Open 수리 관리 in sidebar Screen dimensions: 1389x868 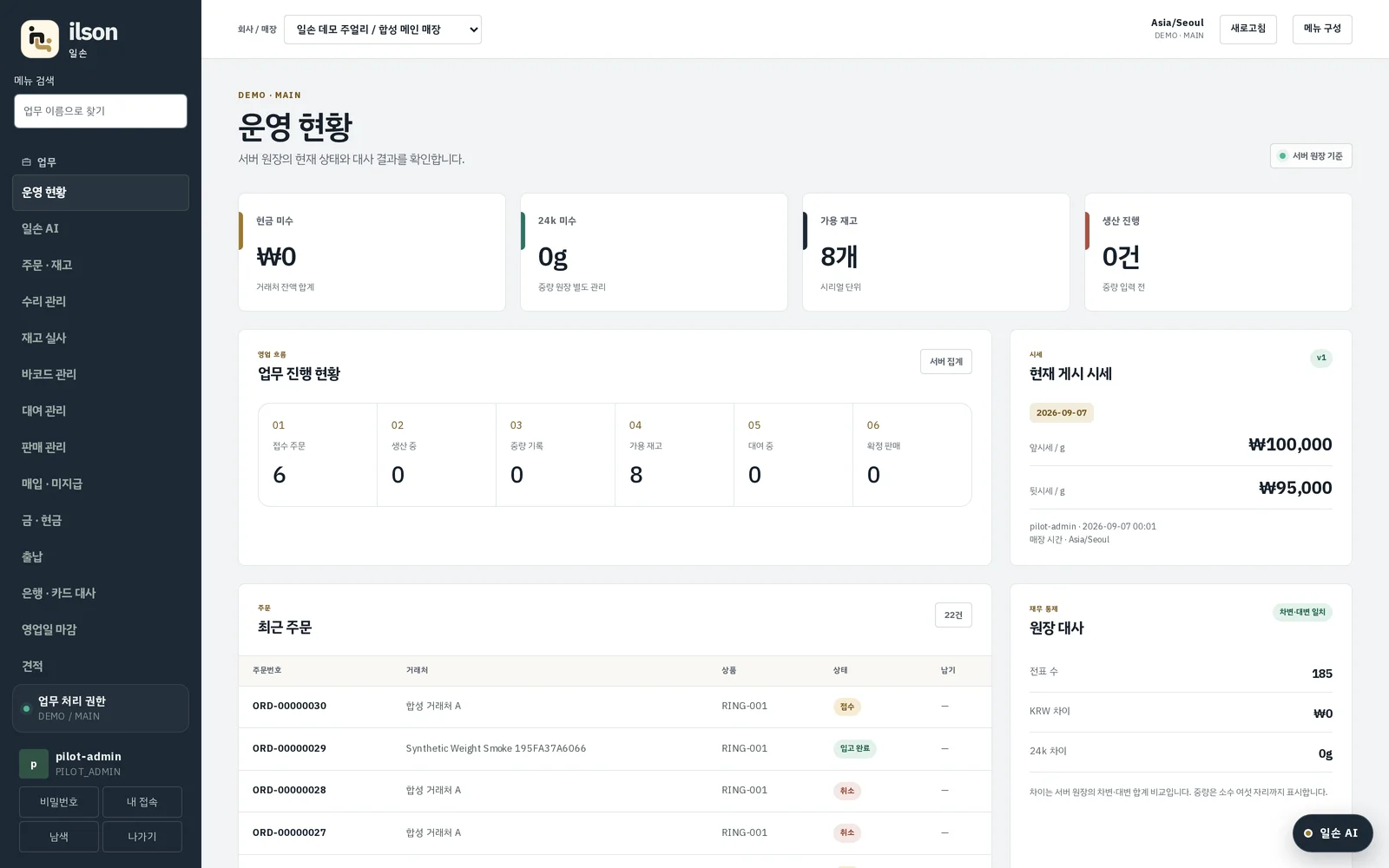pyautogui.click(x=101, y=302)
